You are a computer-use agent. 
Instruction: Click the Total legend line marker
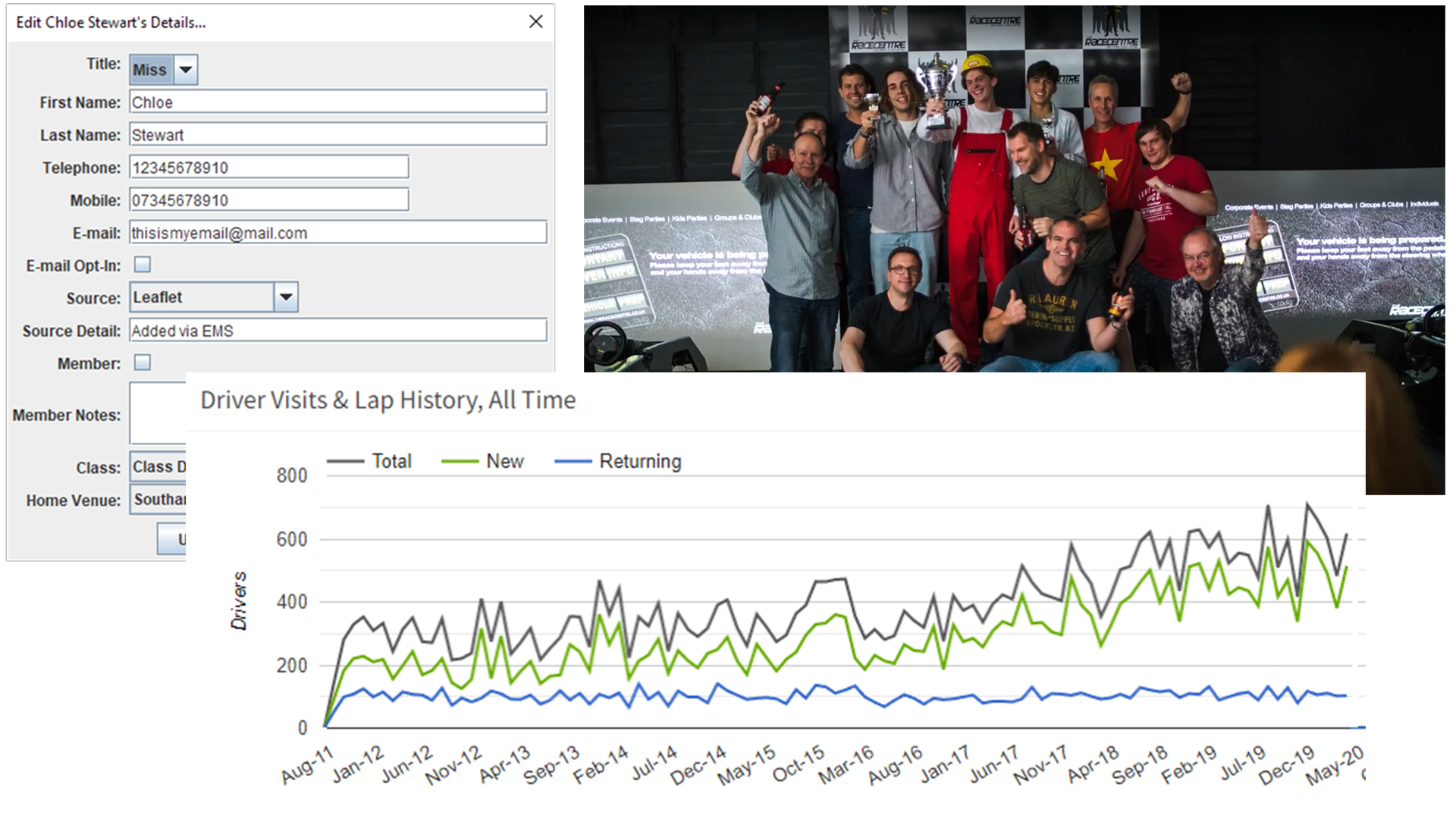pos(346,462)
